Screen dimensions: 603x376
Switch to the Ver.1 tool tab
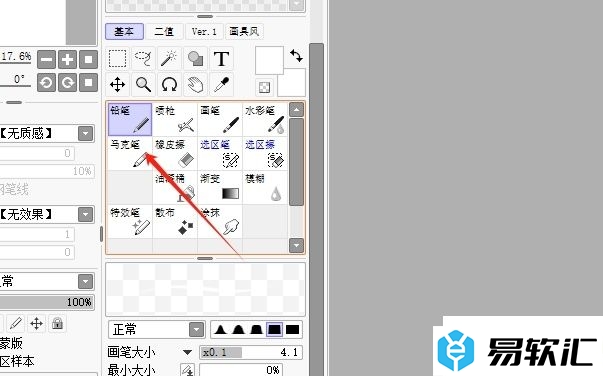204,32
